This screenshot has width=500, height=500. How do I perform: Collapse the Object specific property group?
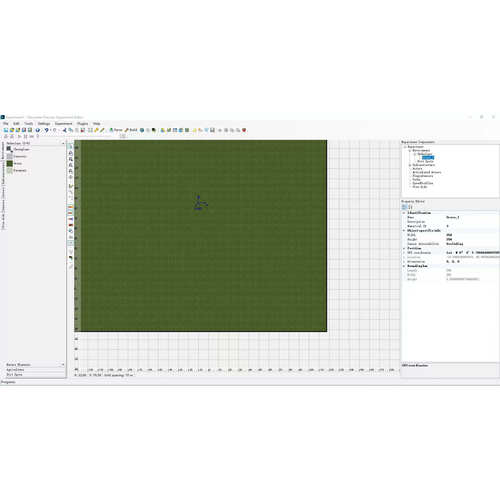[404, 230]
